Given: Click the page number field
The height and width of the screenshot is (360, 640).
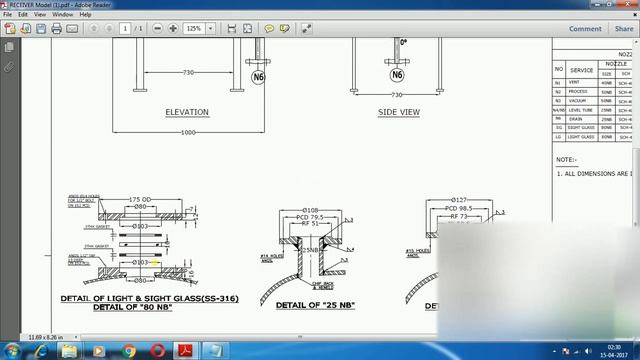Looking at the screenshot, I should pos(125,29).
